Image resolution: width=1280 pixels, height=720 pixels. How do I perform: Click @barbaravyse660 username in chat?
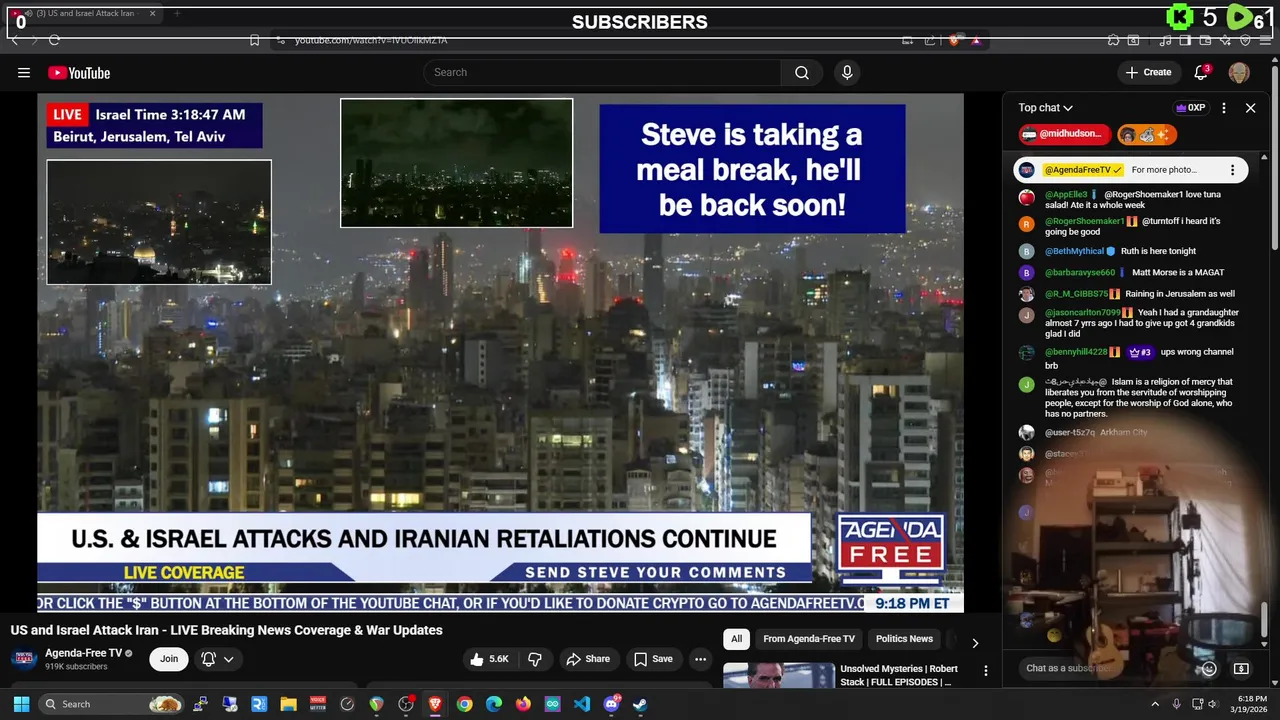1080,272
